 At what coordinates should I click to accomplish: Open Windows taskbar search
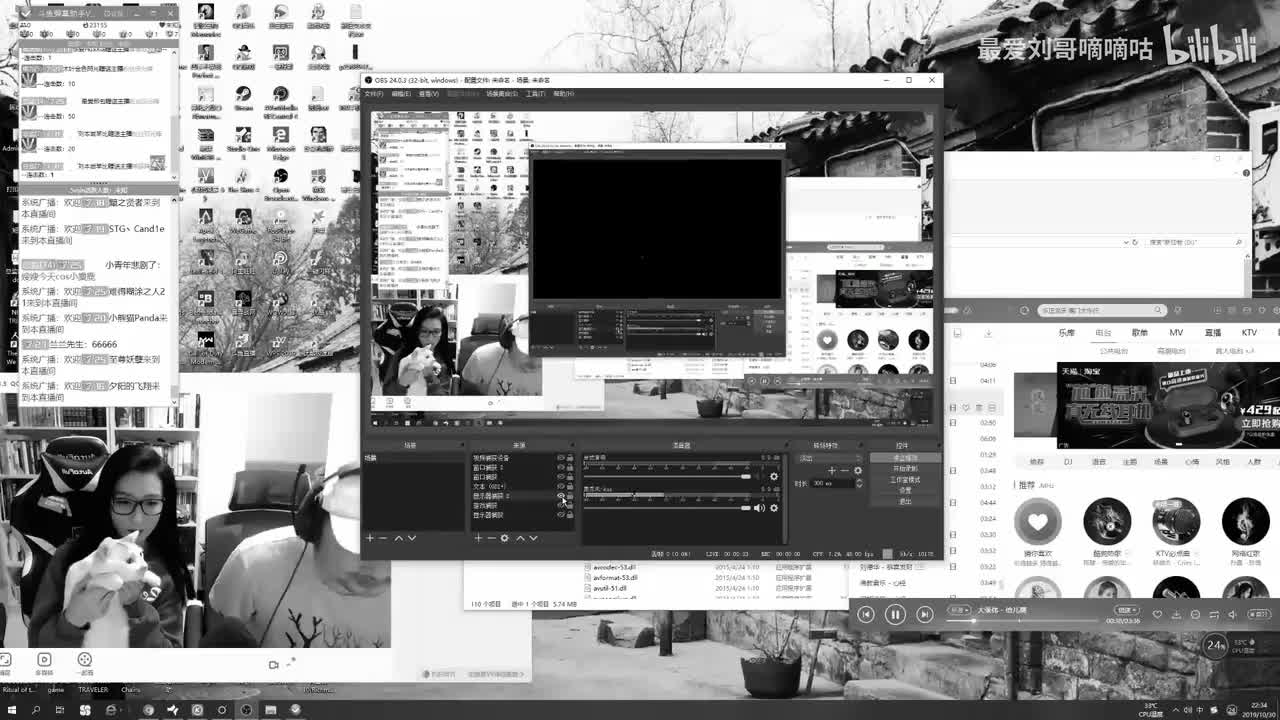pyautogui.click(x=36, y=710)
